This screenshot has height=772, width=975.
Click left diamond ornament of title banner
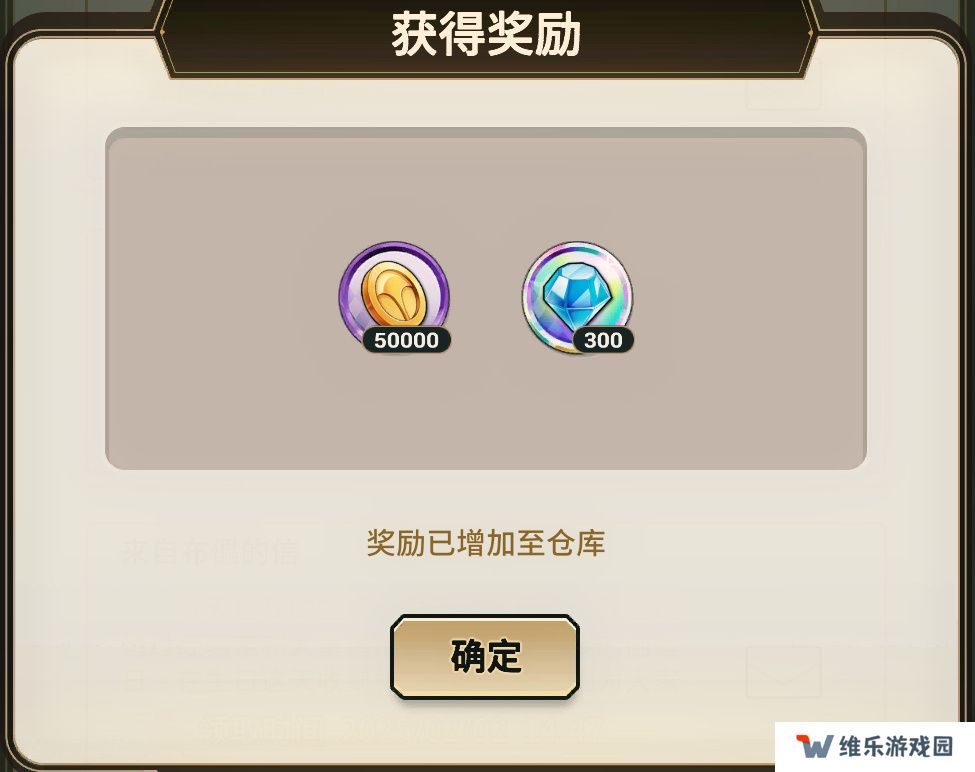click(160, 31)
